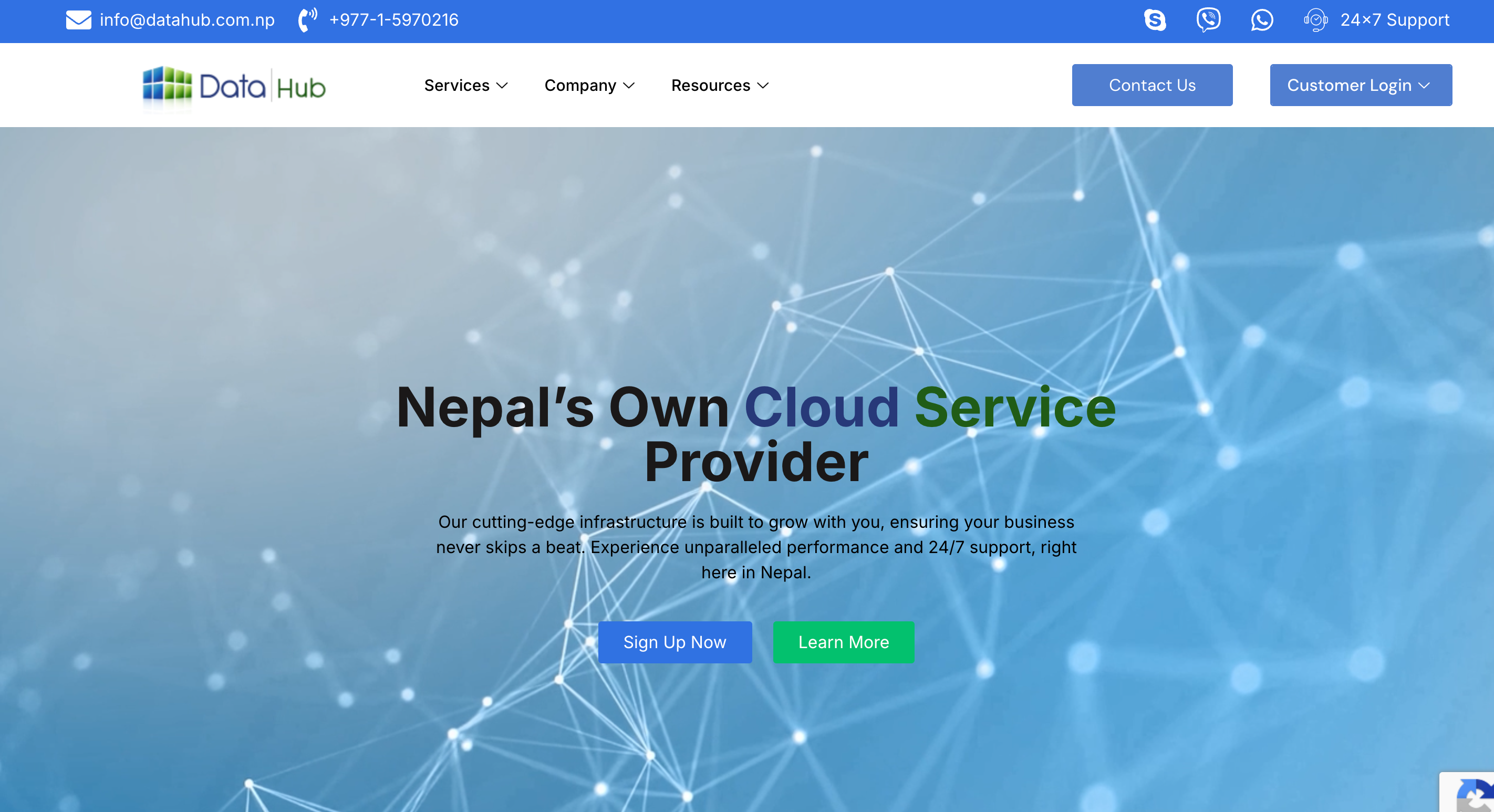Viewport: 1494px width, 812px height.
Task: Expand the Services dropdown chevron
Action: [x=502, y=86]
